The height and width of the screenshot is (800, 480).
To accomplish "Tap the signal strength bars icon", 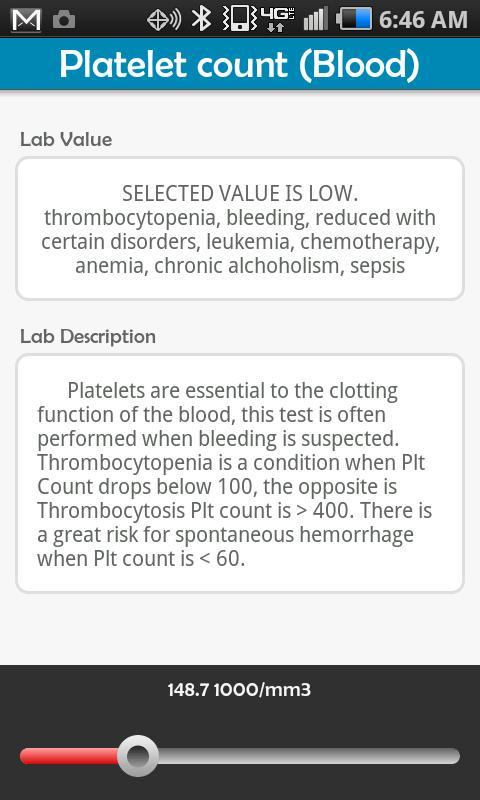I will point(315,19).
